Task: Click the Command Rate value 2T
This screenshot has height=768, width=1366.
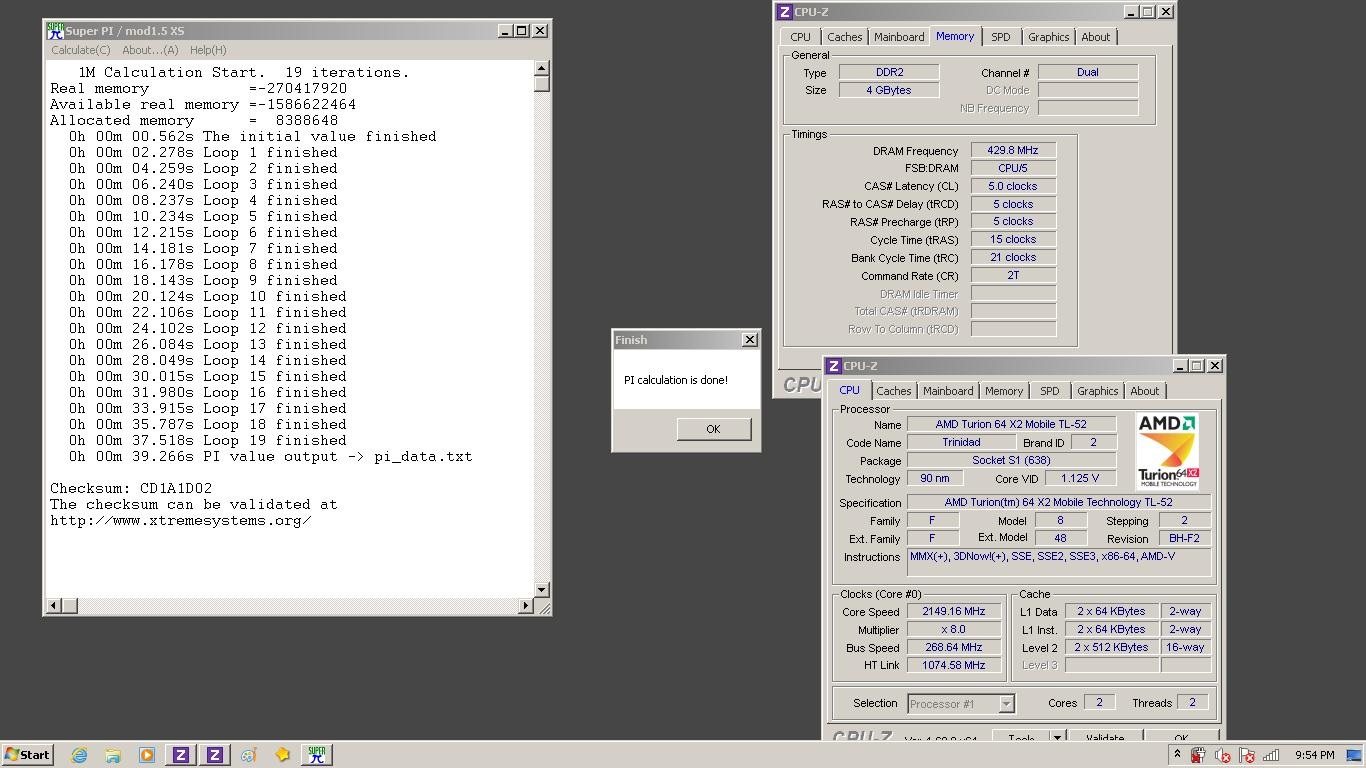Action: 1013,275
